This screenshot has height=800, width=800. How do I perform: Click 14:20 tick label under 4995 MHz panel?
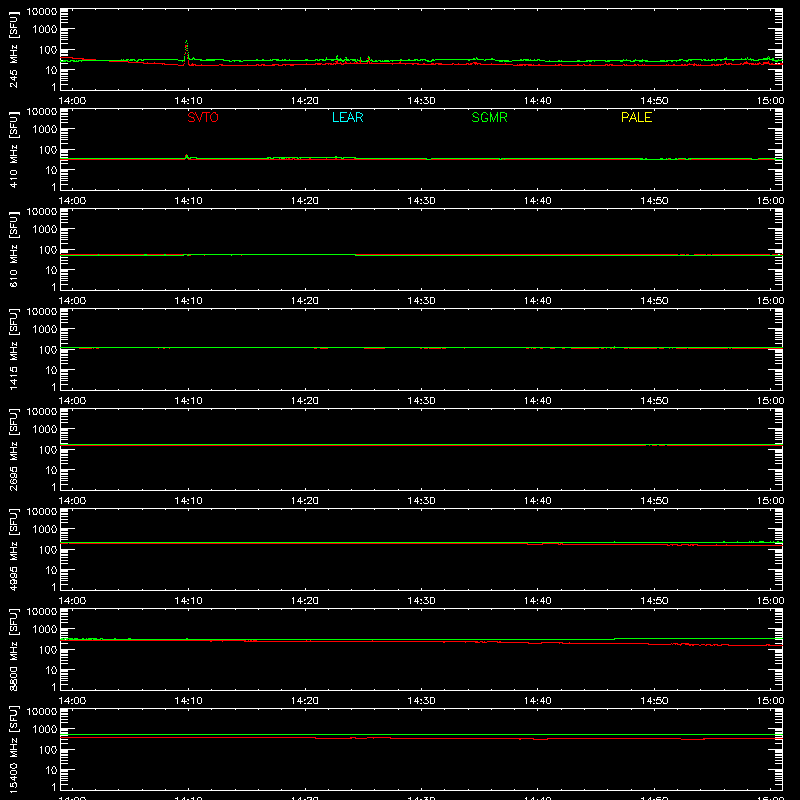(305, 601)
